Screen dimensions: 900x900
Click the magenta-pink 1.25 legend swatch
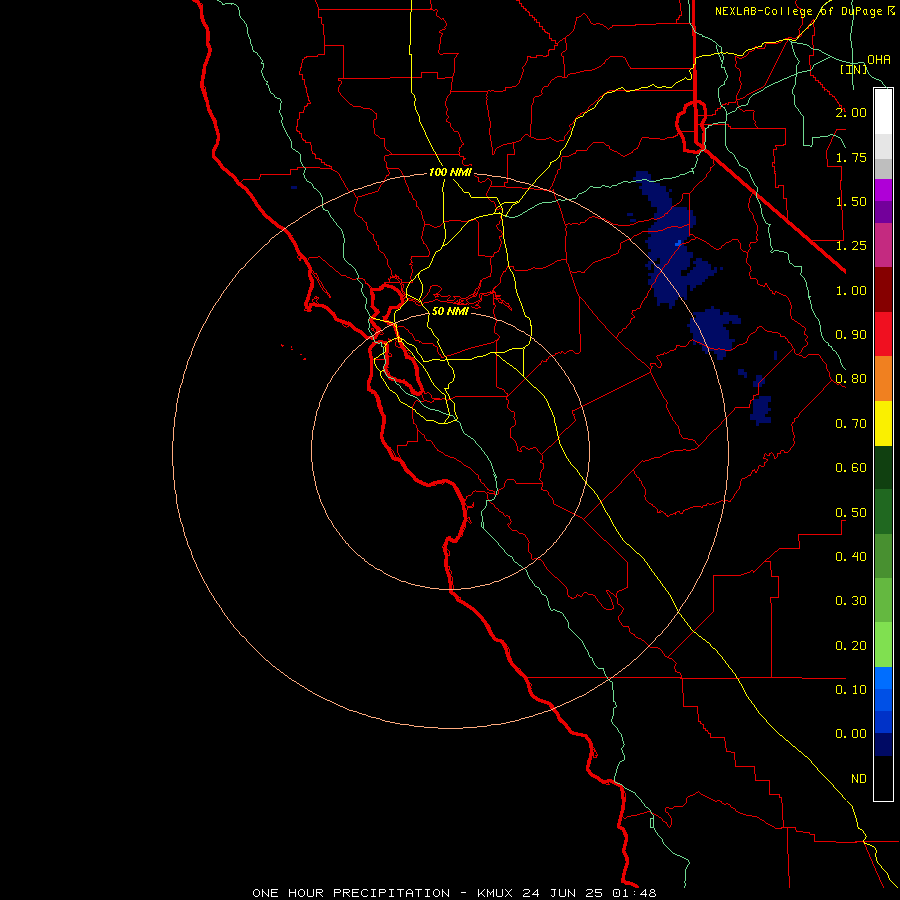click(x=883, y=245)
